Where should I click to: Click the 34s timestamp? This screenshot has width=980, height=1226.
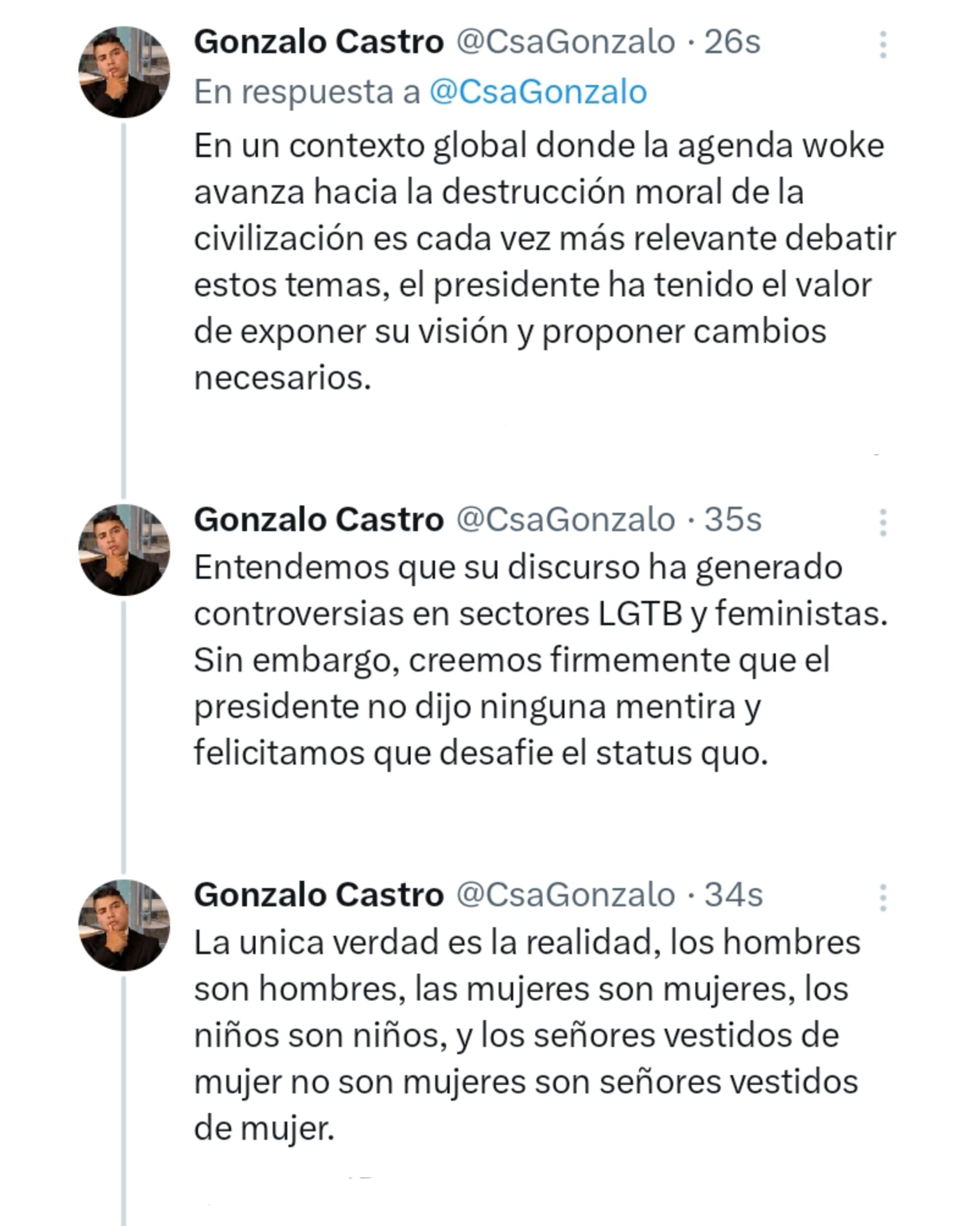(x=733, y=895)
